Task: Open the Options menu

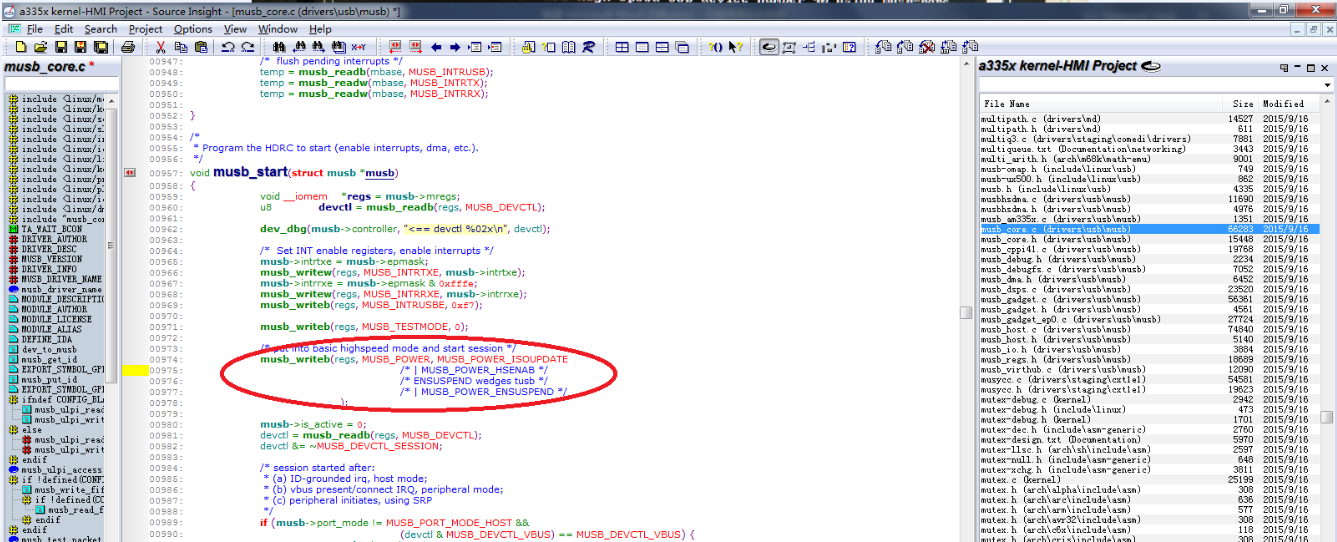Action: pos(193,29)
